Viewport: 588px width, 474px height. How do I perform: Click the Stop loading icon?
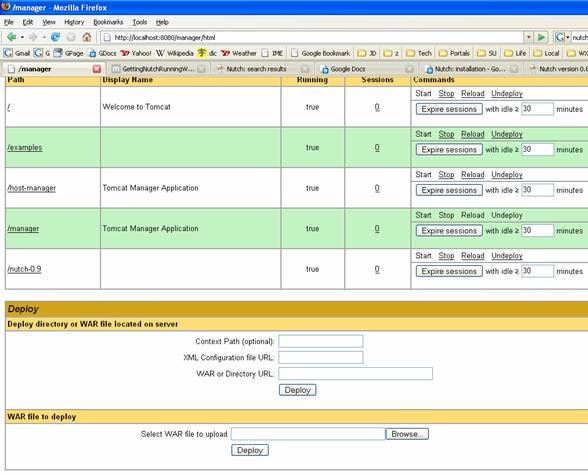coord(71,37)
